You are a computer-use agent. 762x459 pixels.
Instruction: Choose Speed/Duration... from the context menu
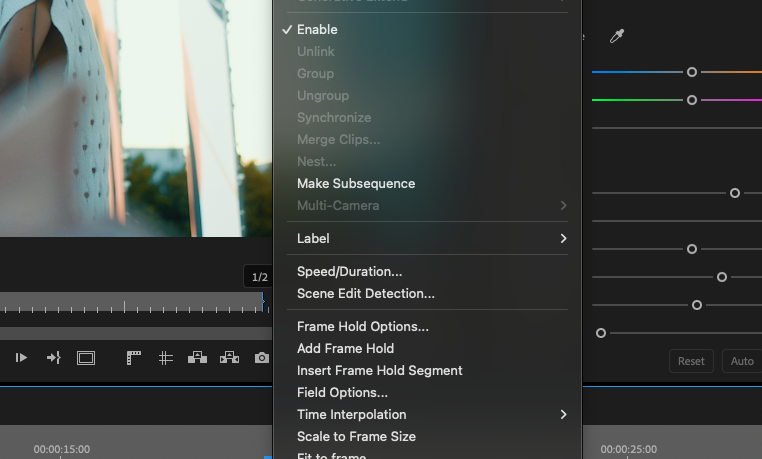349,272
